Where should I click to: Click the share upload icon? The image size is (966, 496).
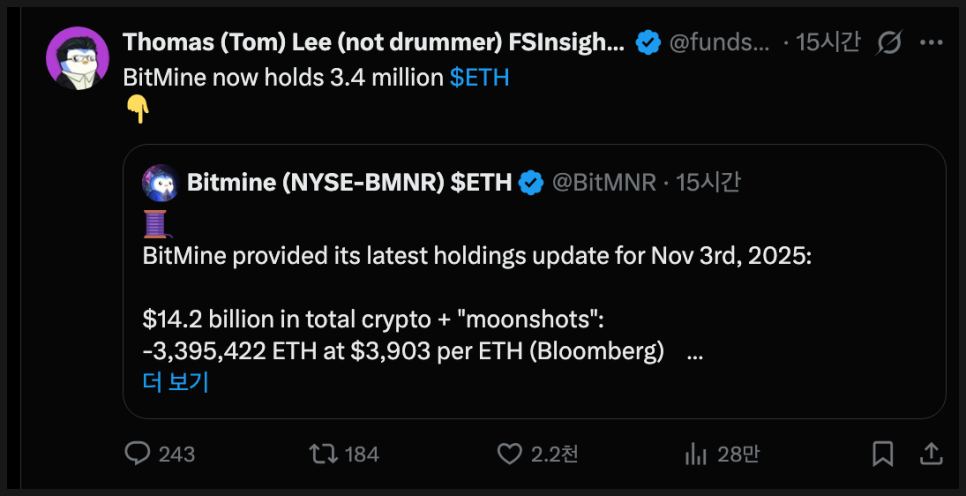930,454
